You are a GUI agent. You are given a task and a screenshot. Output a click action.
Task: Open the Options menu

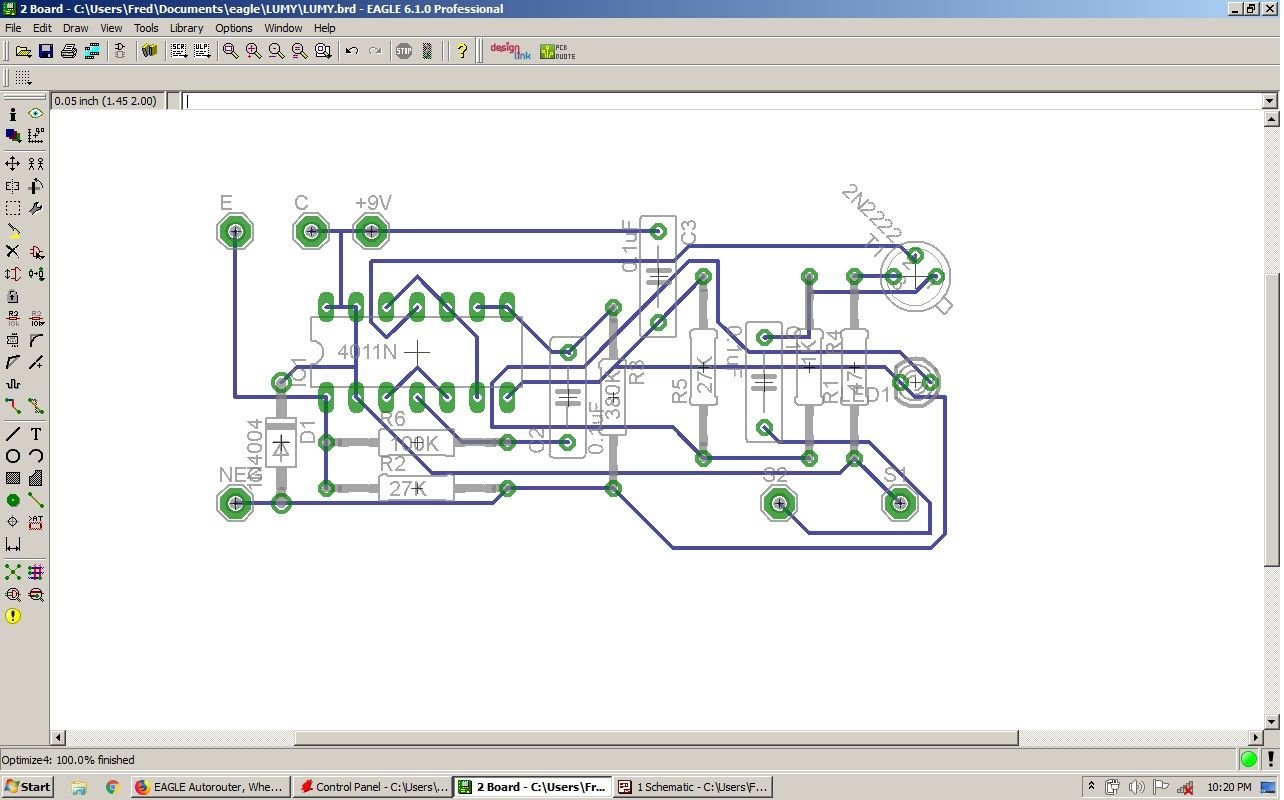233,28
